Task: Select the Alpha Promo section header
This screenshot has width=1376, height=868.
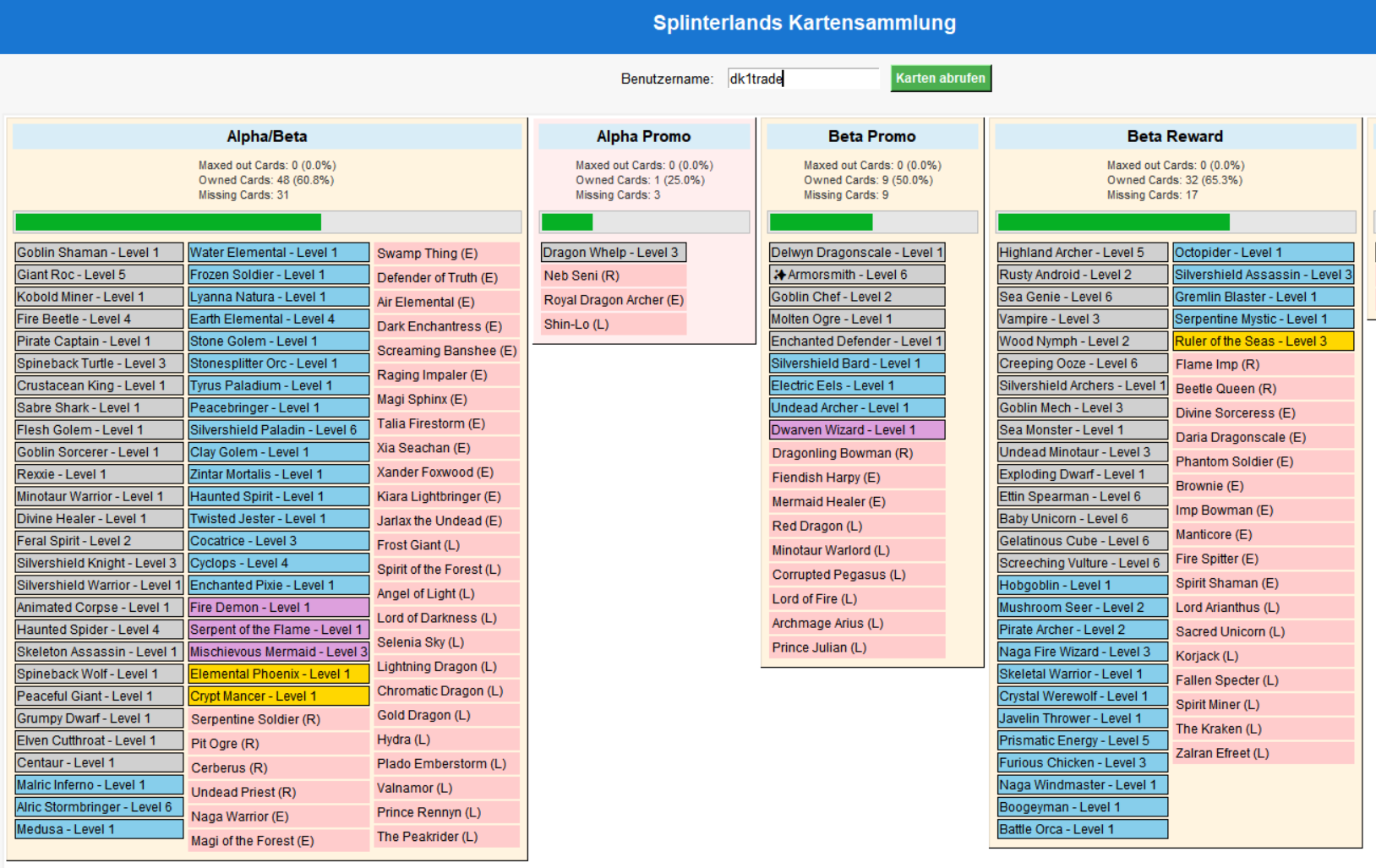Action: [644, 136]
